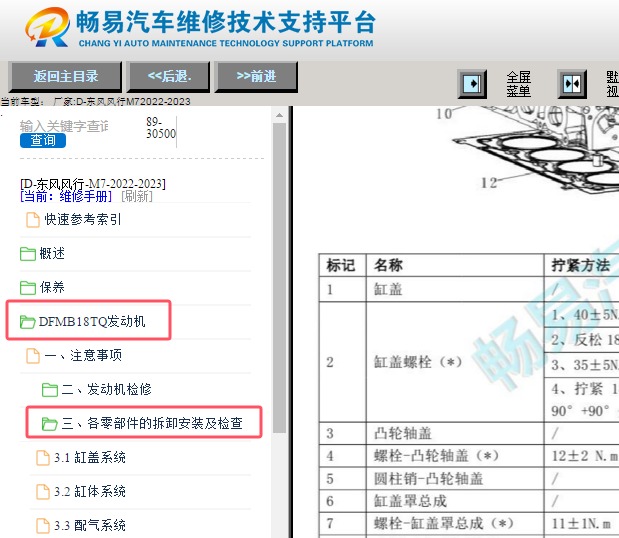This screenshot has width=619, height=538.
Task: Open 3.2 缸体系统 page
Action: [x=90, y=491]
